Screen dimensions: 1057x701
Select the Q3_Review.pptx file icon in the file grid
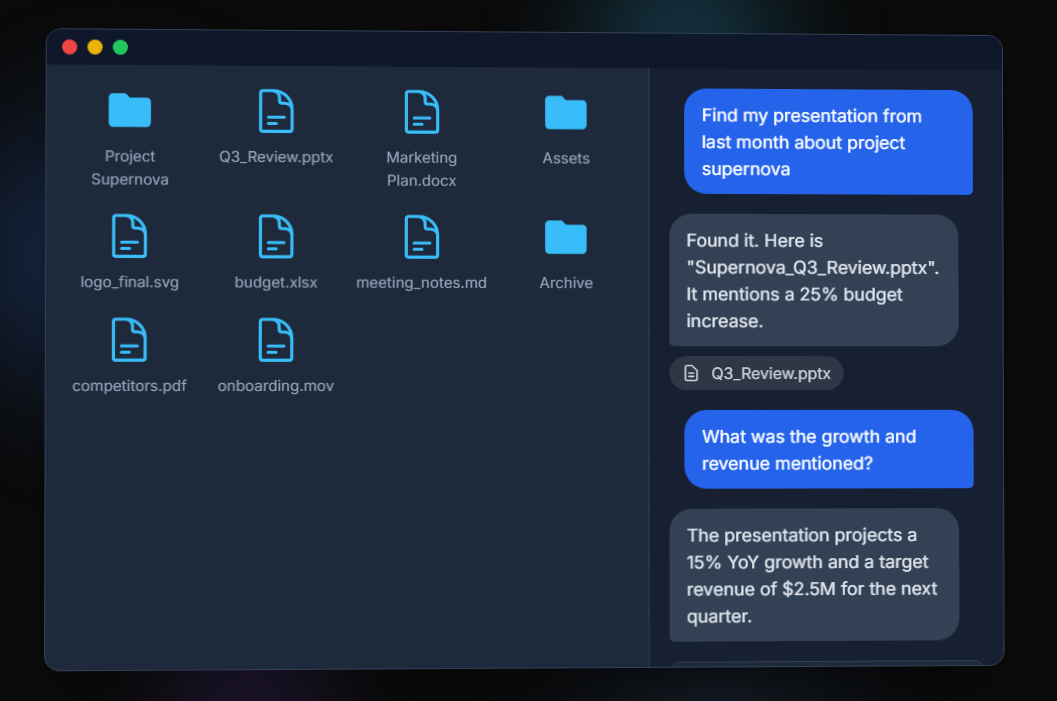(x=276, y=111)
